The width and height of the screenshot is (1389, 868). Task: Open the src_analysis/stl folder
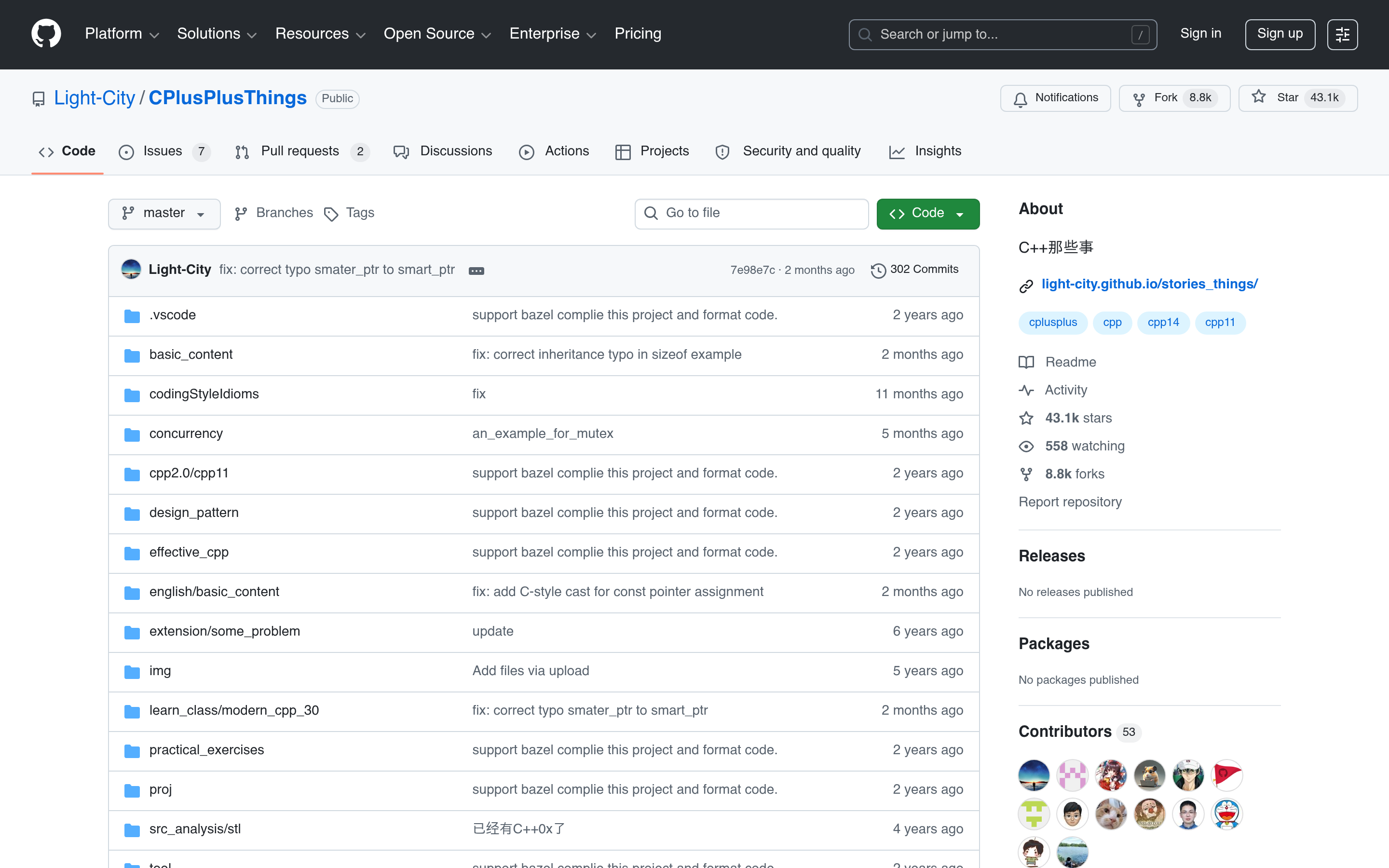coord(194,829)
